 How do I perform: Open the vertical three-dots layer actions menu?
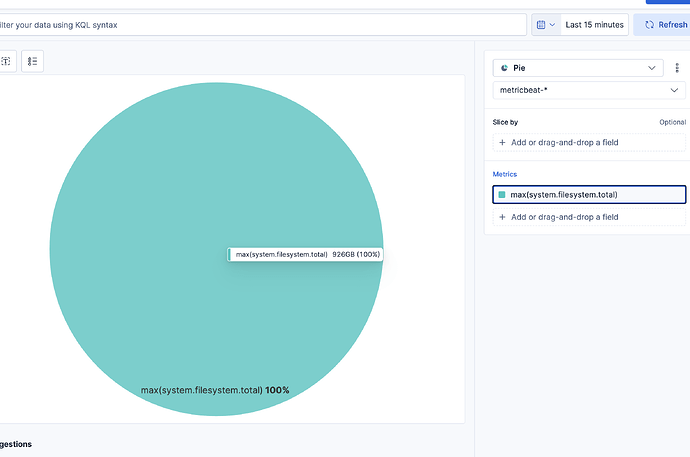pyautogui.click(x=677, y=68)
